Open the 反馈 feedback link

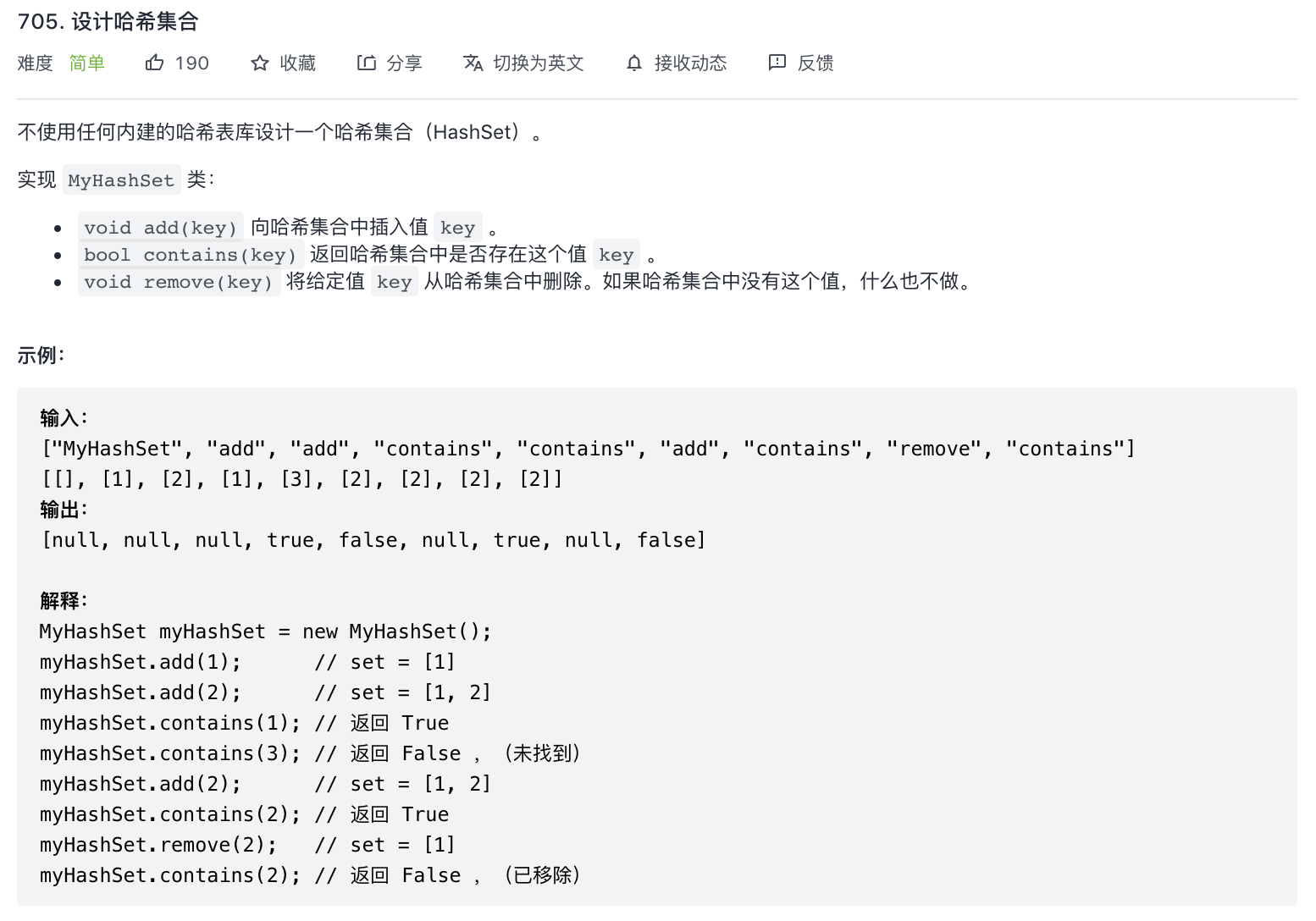tap(816, 63)
